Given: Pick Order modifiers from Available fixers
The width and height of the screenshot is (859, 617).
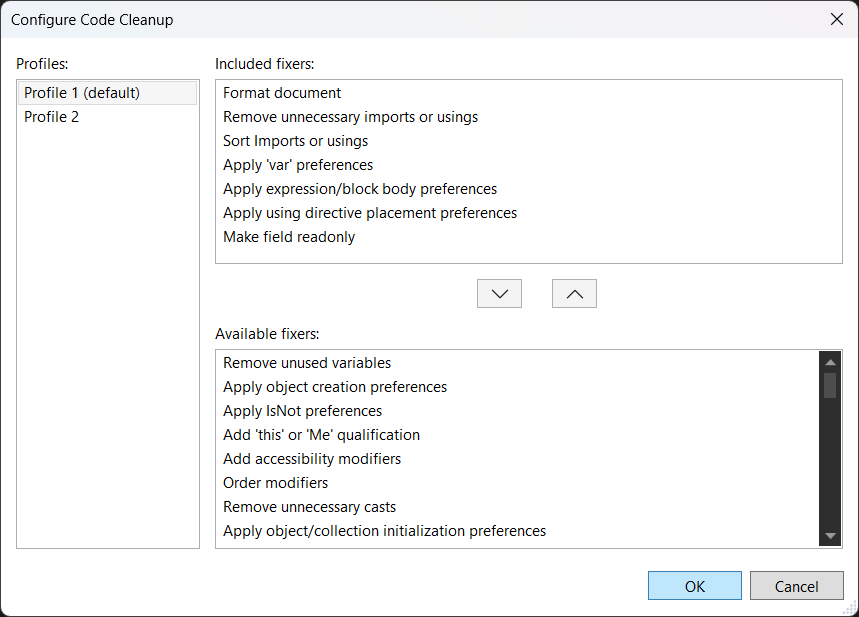Looking at the screenshot, I should pos(275,483).
